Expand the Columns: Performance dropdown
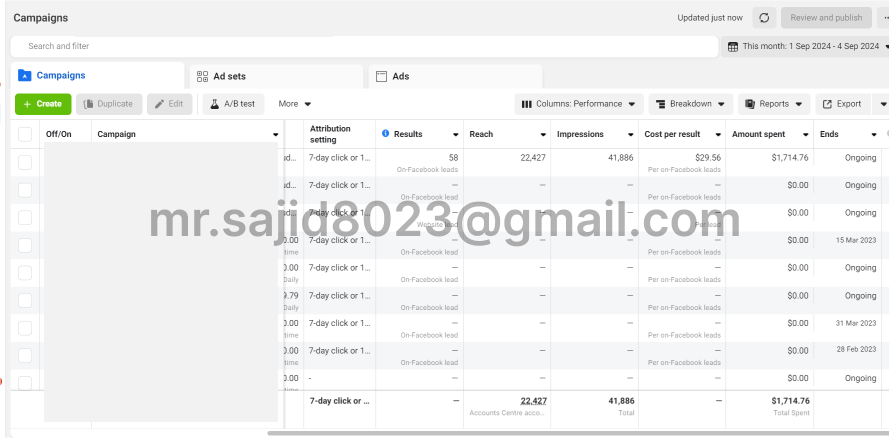 click(x=579, y=104)
